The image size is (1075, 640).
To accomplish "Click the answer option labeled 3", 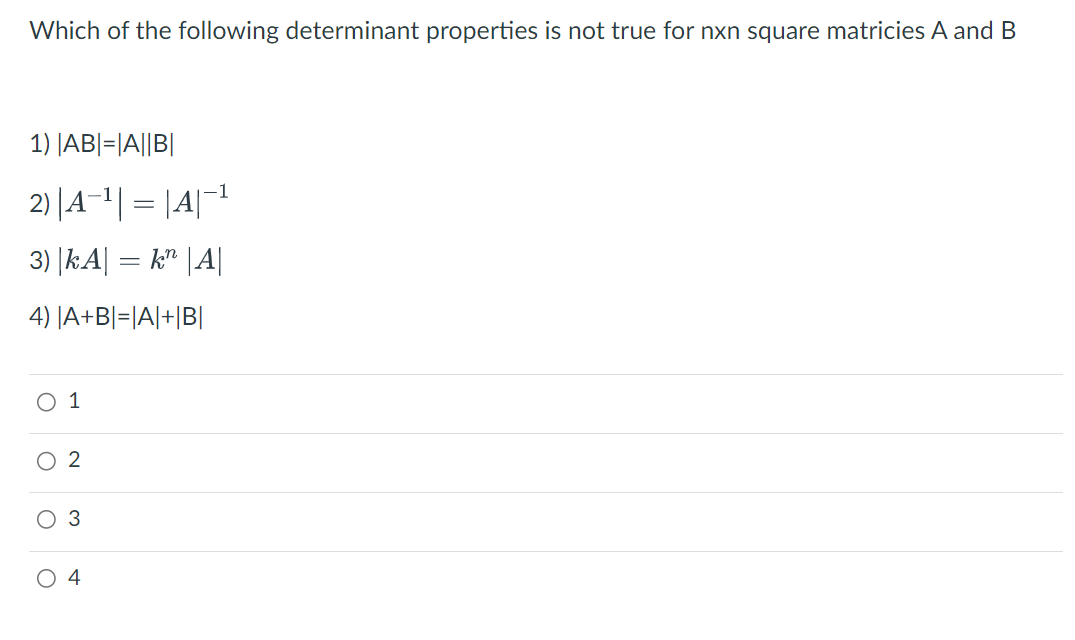I will click(72, 519).
